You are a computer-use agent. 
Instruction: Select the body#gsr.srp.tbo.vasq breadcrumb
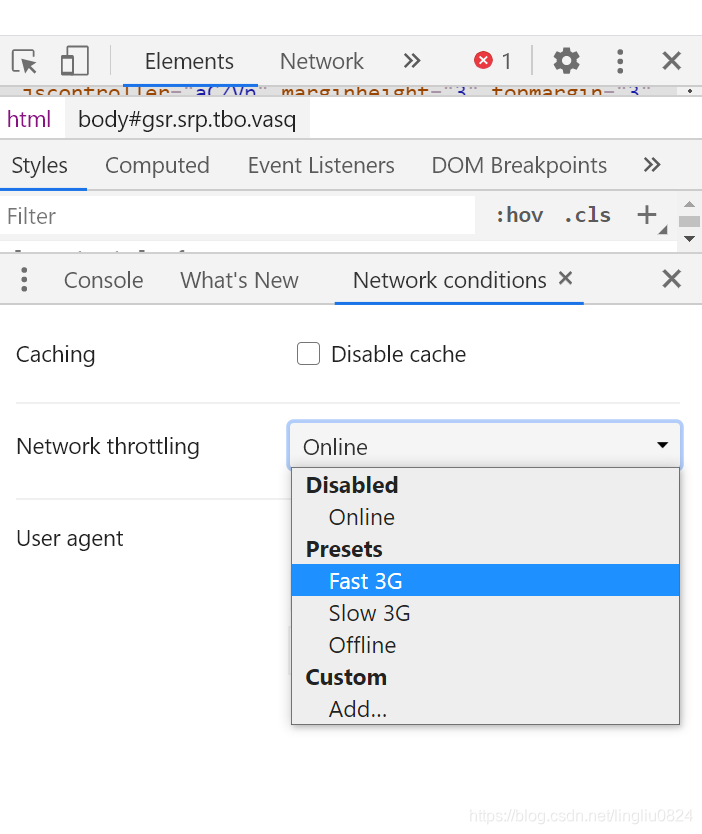click(187, 119)
